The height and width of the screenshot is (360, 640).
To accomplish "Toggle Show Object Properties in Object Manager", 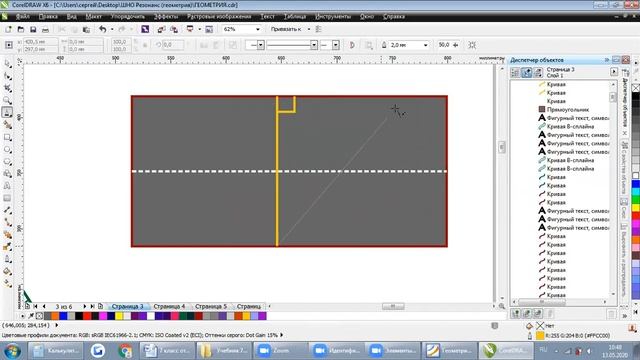I will pyautogui.click(x=515, y=73).
